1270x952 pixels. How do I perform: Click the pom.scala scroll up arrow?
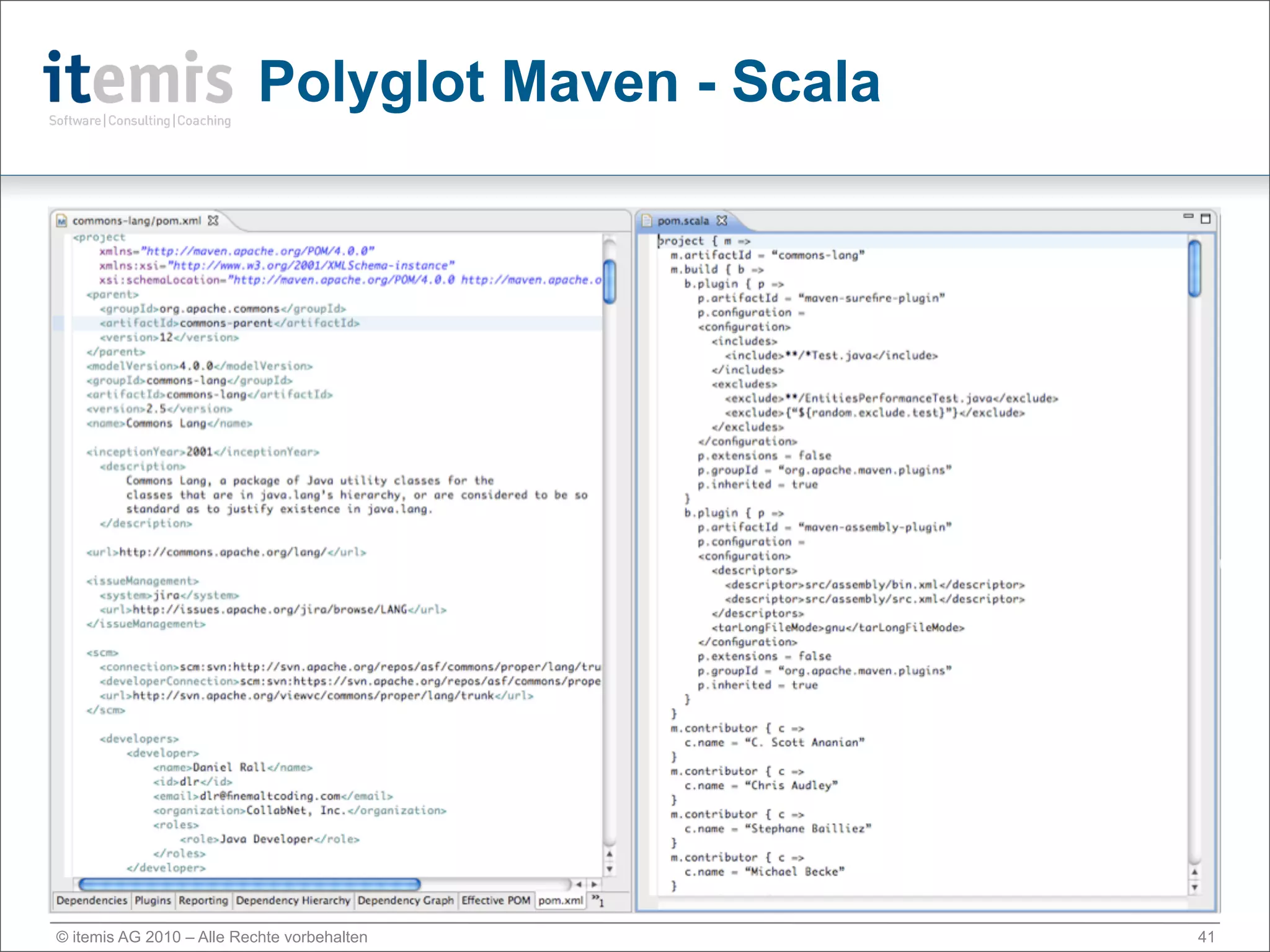1195,872
